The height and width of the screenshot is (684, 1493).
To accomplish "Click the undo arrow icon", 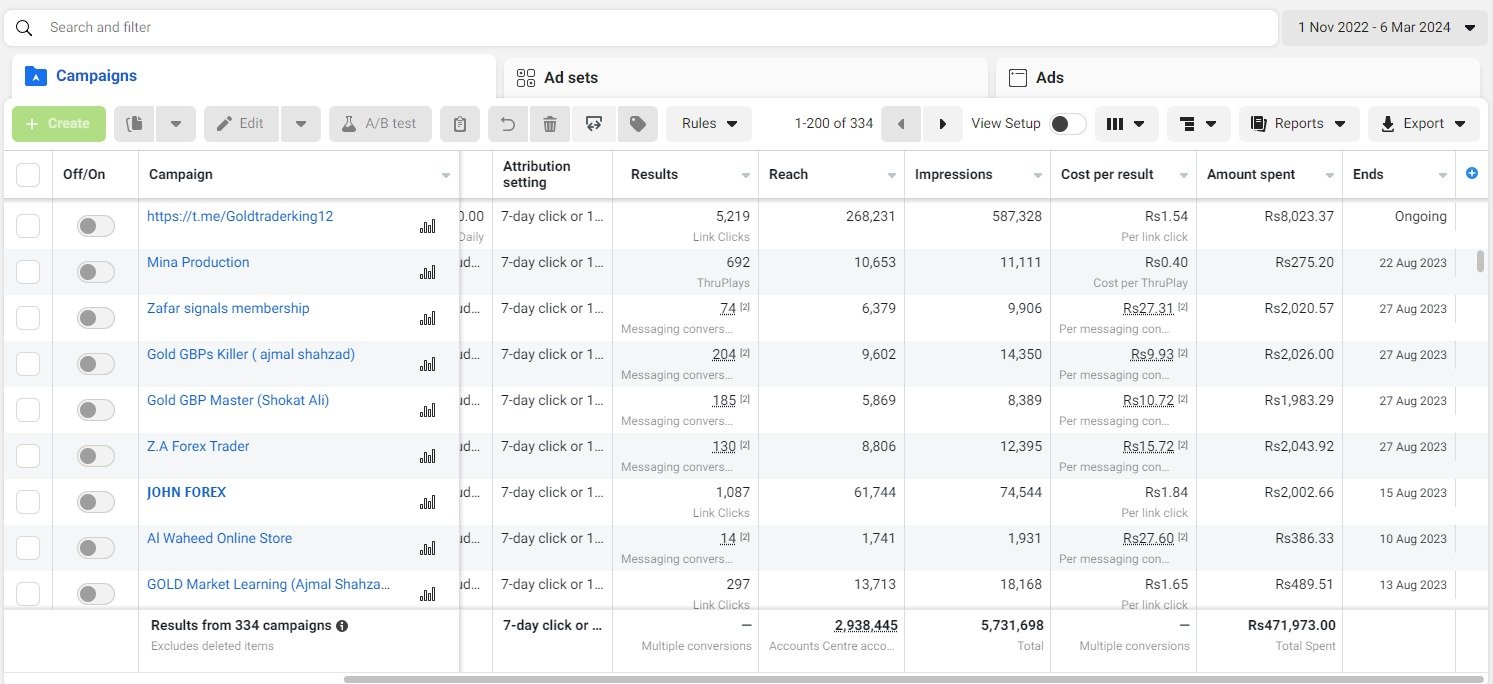I will (x=508, y=124).
